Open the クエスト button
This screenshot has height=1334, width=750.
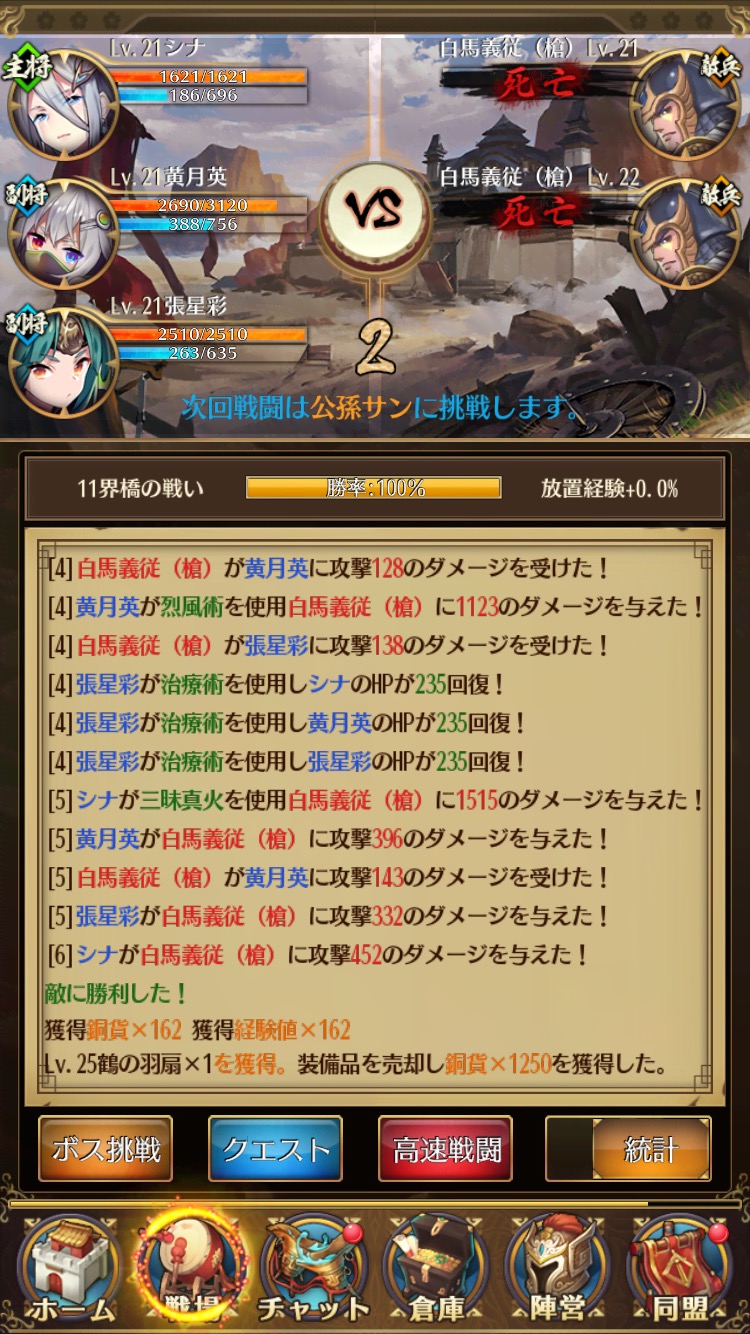pos(275,1149)
